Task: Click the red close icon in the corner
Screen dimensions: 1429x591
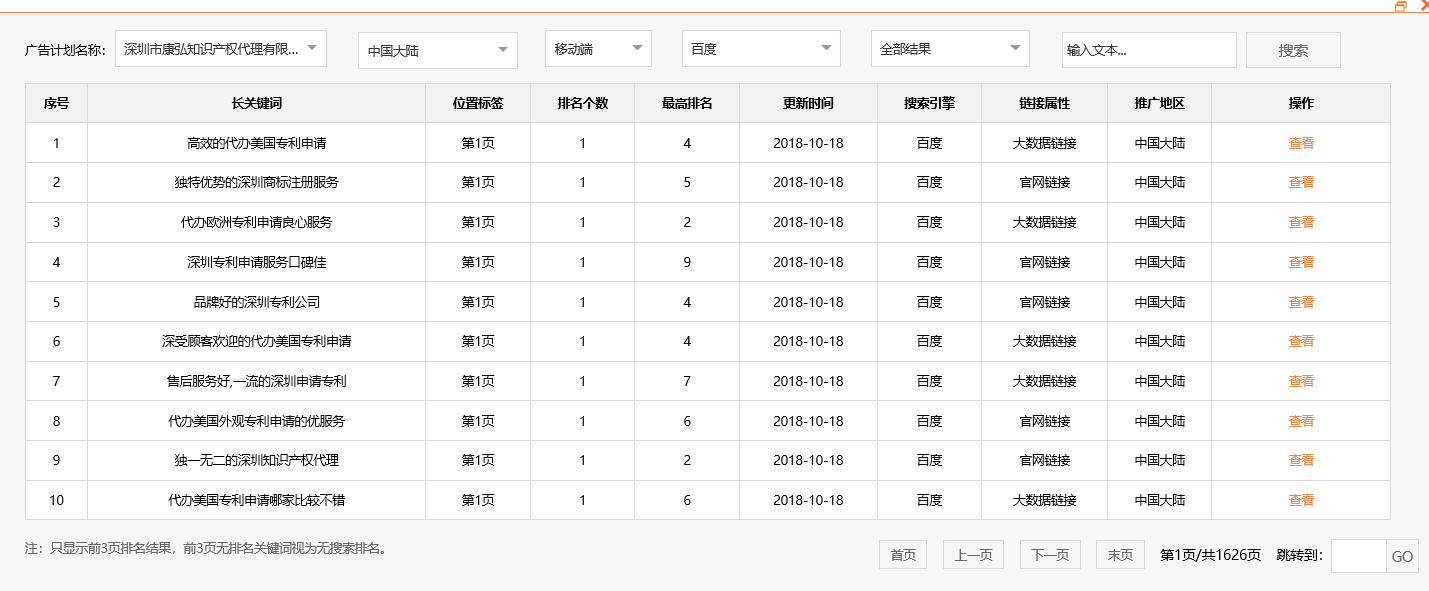Action: point(1424,5)
